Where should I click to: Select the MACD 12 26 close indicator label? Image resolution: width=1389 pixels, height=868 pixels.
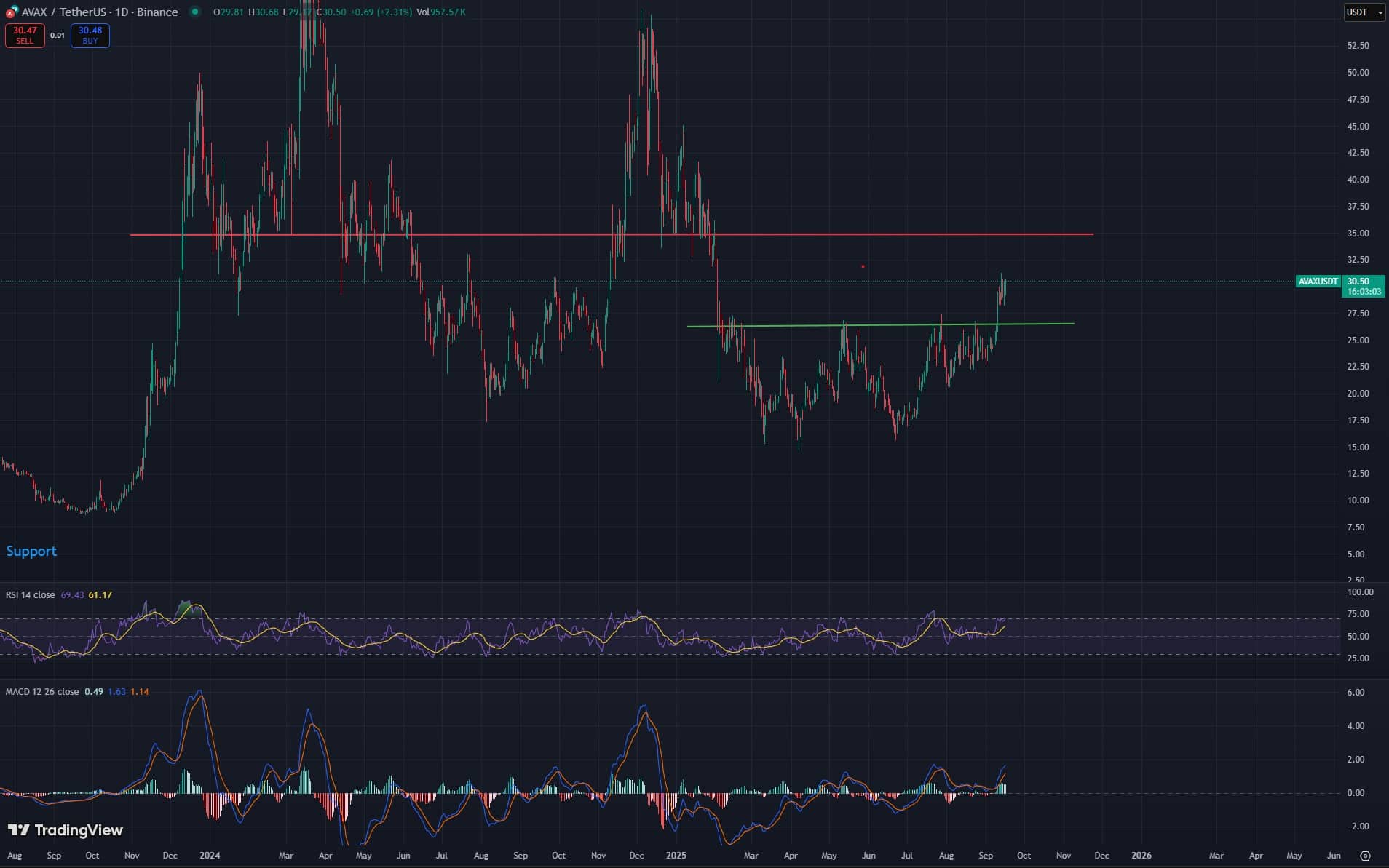point(41,691)
